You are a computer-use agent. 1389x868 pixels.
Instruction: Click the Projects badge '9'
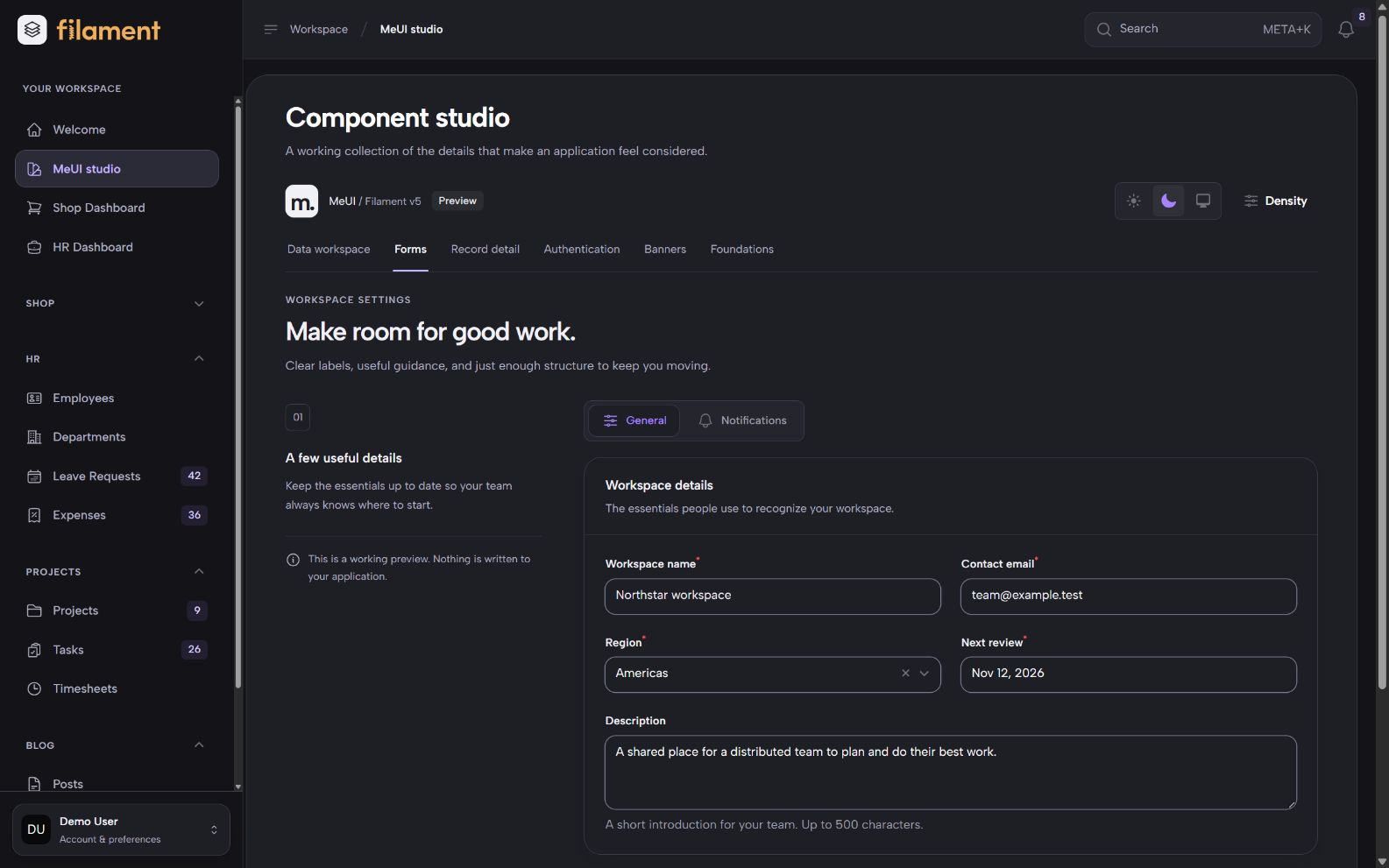197,610
